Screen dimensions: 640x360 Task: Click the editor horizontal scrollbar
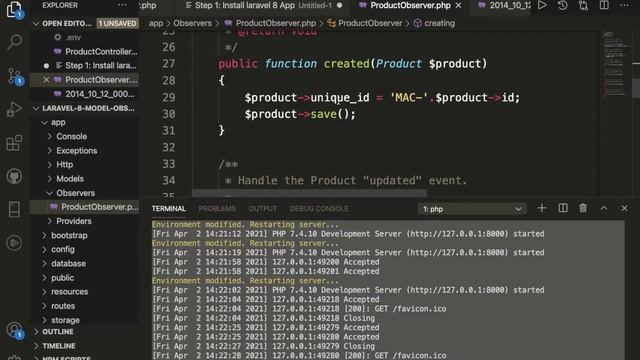point(309,193)
